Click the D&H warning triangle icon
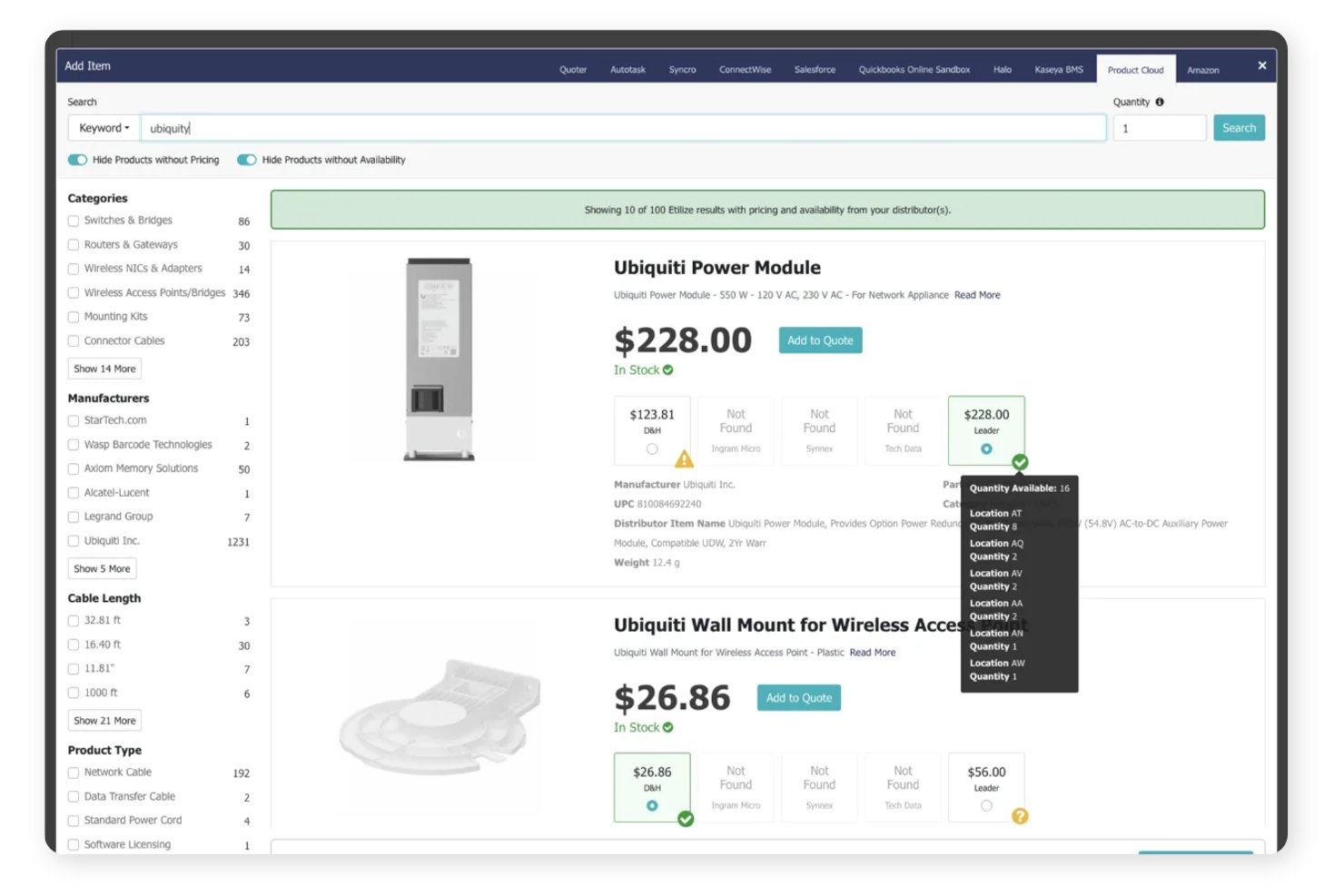This screenshot has width=1344, height=896. coord(684,459)
